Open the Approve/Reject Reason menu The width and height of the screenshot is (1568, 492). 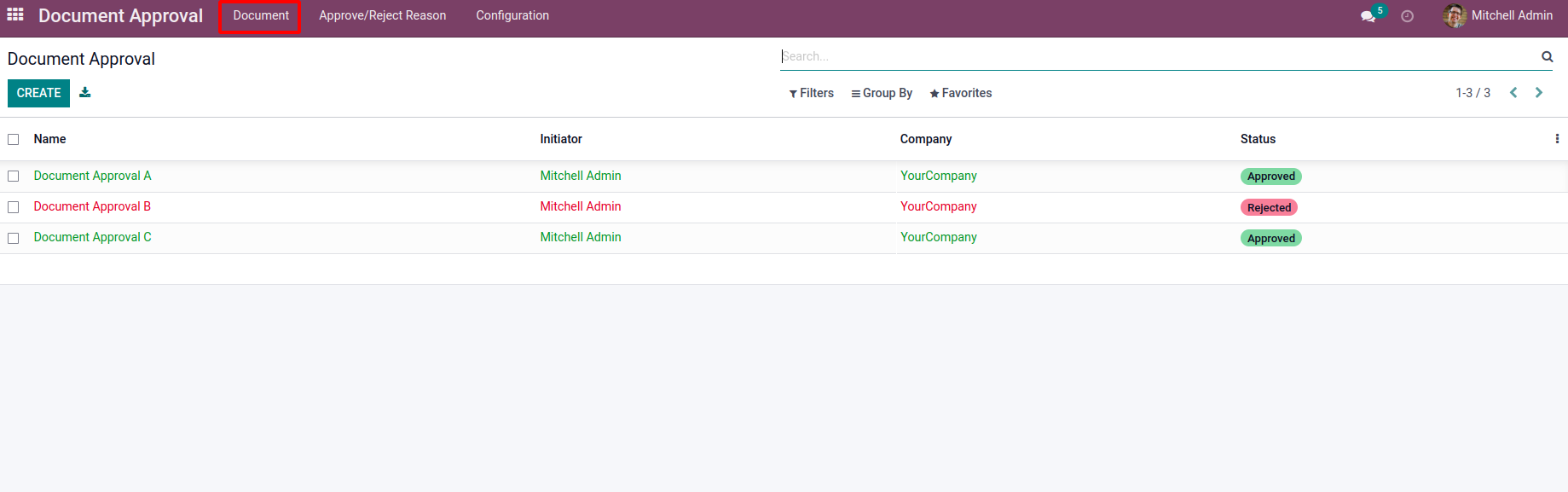383,15
